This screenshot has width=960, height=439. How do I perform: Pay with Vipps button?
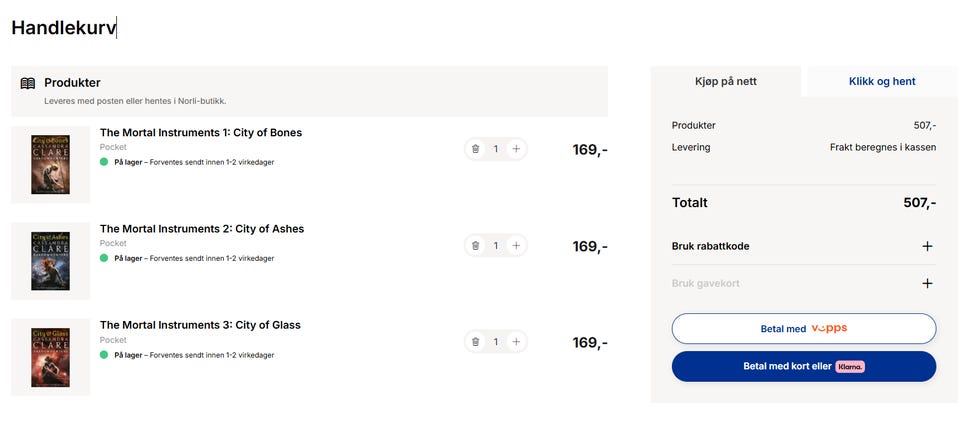click(804, 329)
